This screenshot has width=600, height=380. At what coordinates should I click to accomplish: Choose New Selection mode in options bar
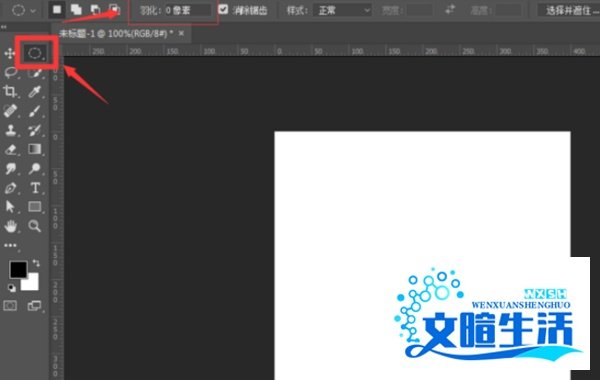coord(57,10)
